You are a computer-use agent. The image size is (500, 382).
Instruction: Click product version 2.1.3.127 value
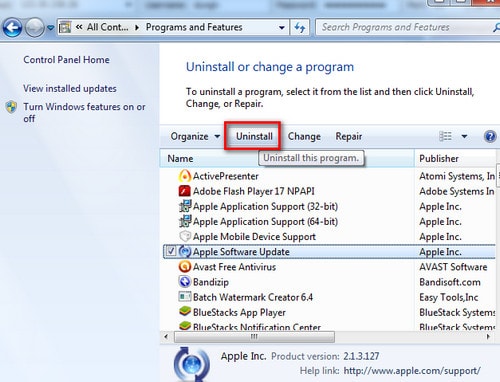tap(361, 356)
